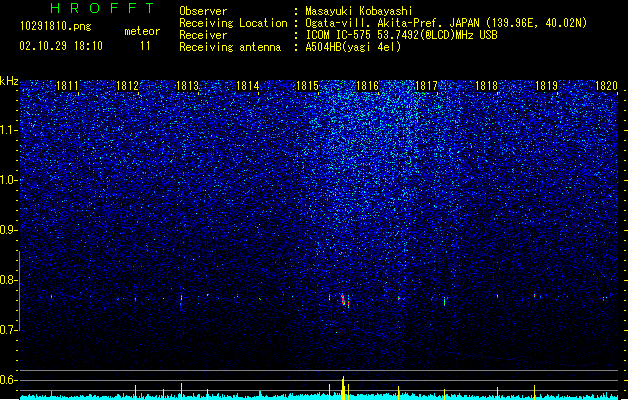The width and height of the screenshot is (629, 400).
Task: Click the observer name Masayuki Kobayashi
Action: (359, 11)
